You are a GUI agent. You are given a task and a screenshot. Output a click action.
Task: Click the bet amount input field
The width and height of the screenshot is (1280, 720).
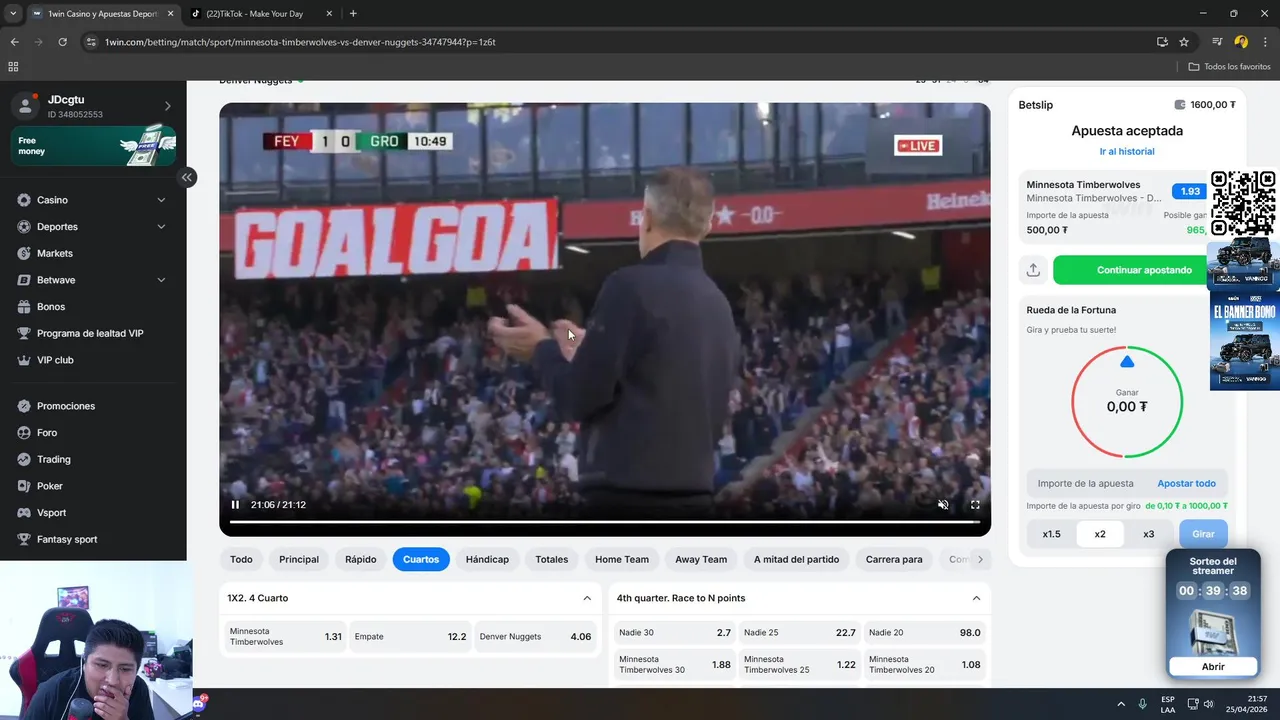click(x=1087, y=484)
